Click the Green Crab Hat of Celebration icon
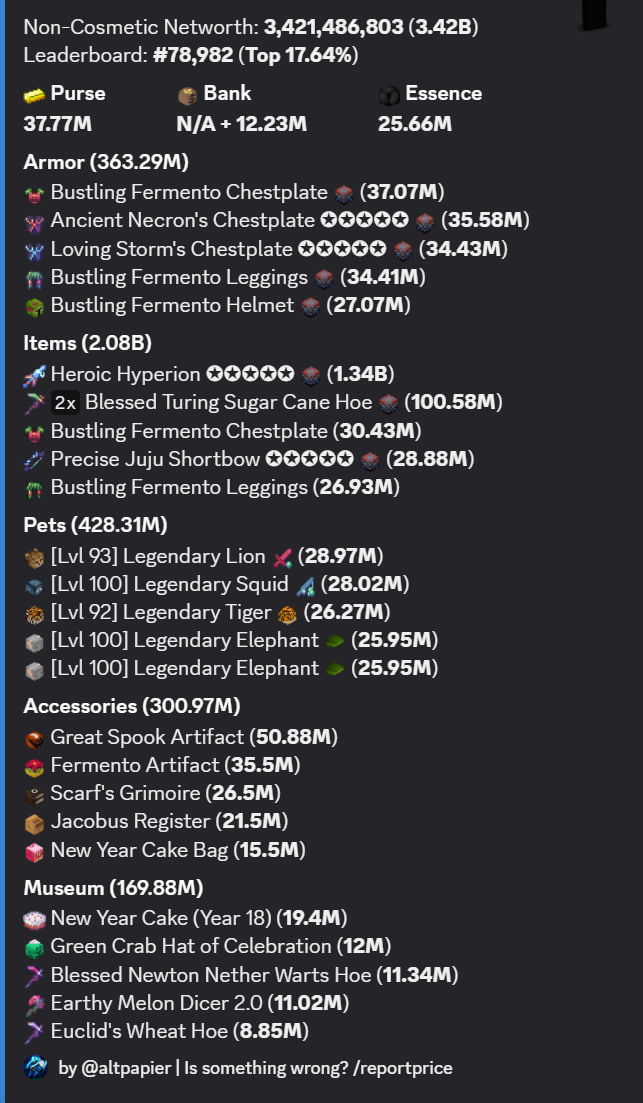This screenshot has width=643, height=1103. [35, 947]
